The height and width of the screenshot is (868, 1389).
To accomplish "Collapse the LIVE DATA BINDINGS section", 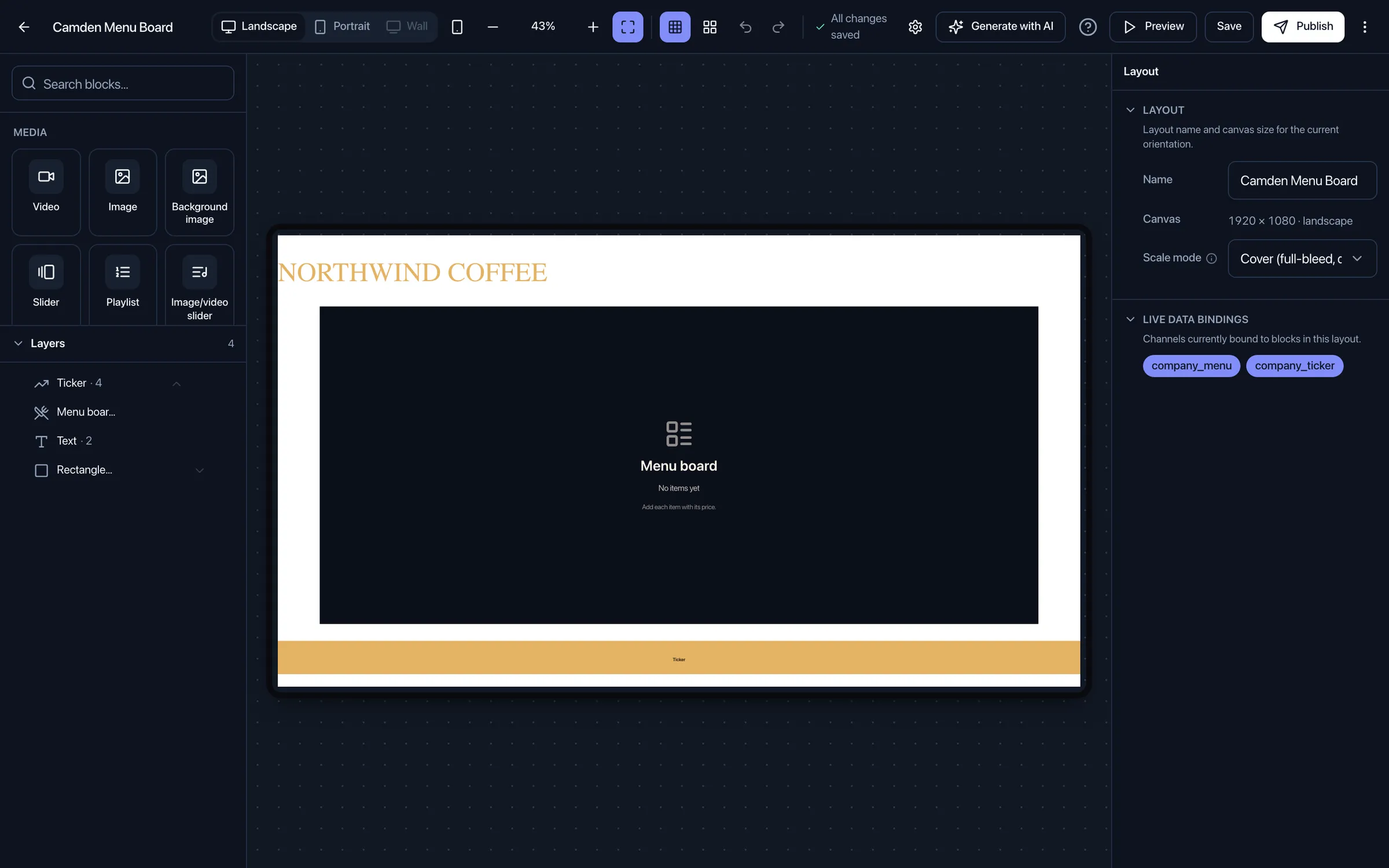I will click(1130, 319).
